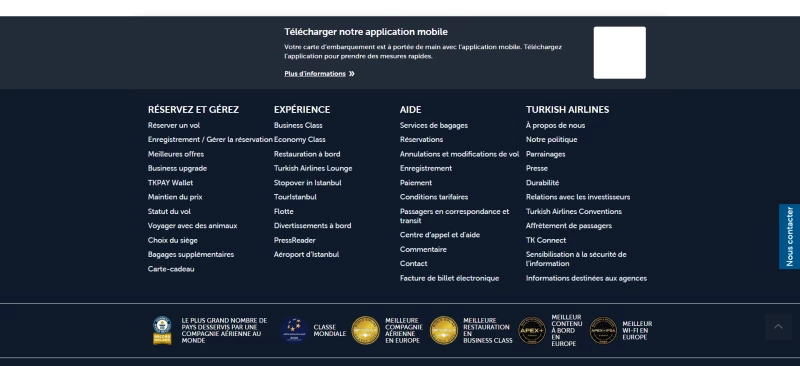Click the RÉSERVEZ ET GÉREZ heading

click(x=193, y=109)
